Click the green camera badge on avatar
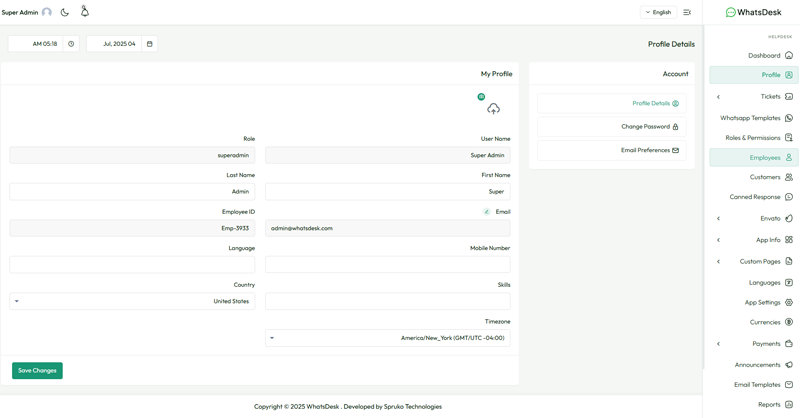This screenshot has width=800, height=418. click(x=481, y=97)
